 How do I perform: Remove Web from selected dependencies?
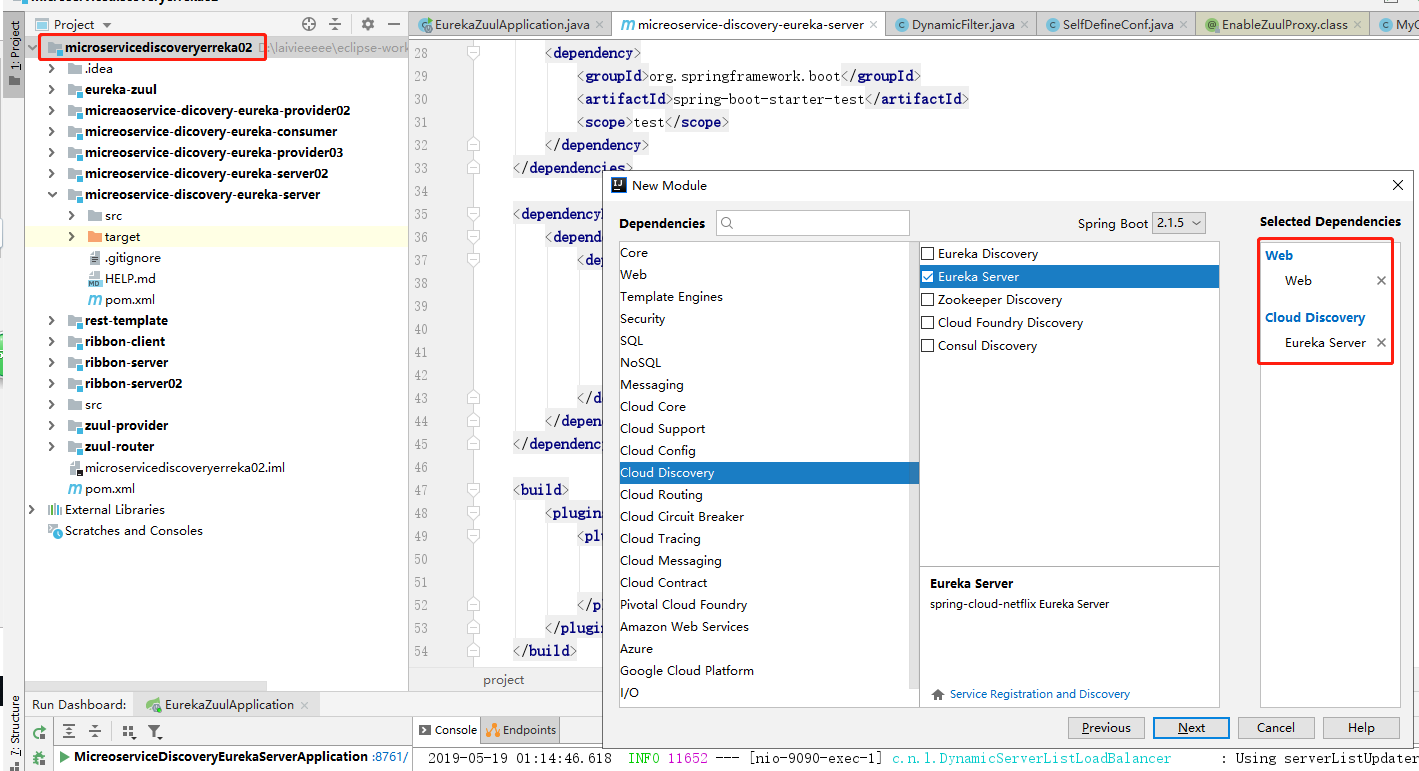point(1381,281)
